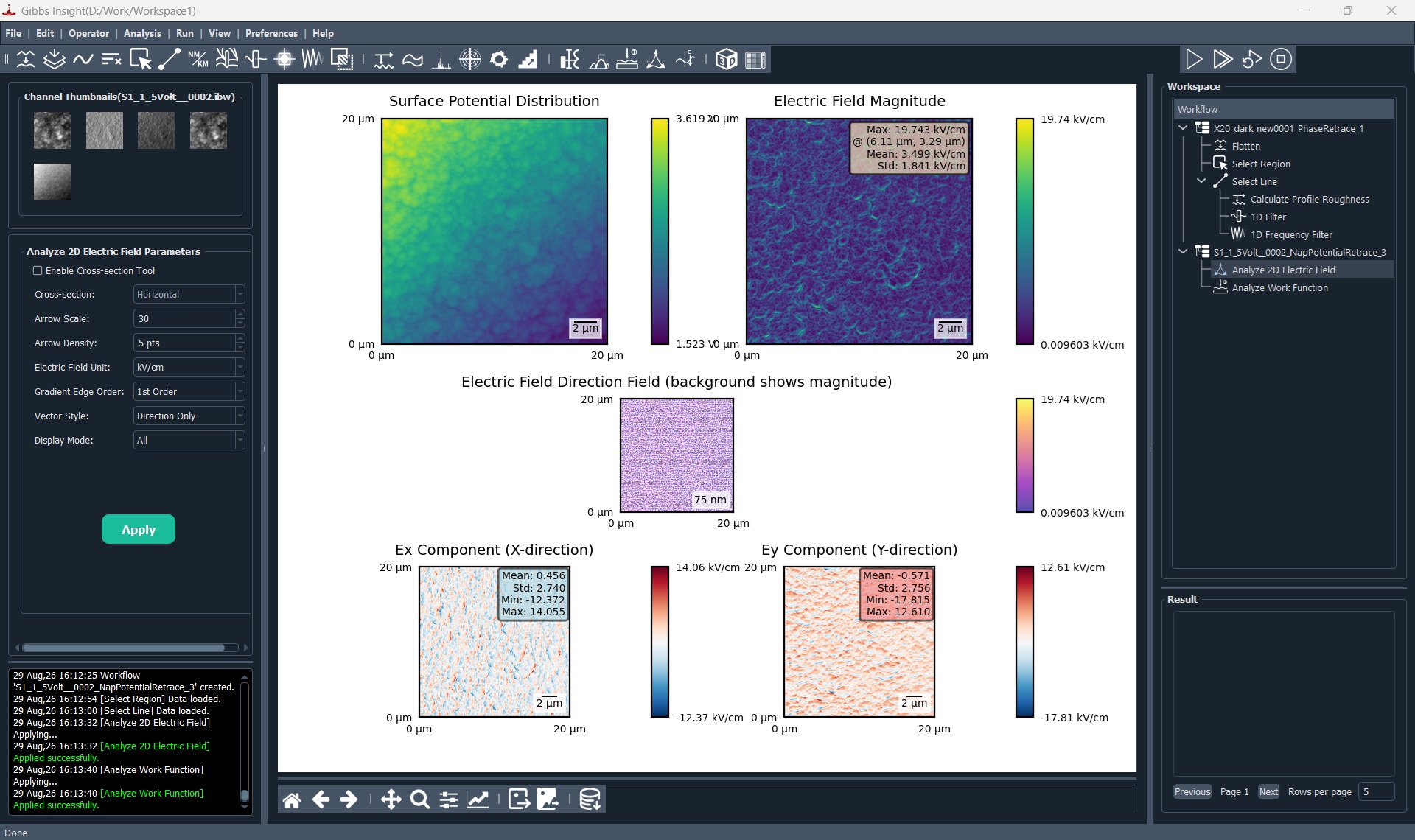Collapse the X20_dark_new0001_PhaseRetrace_1 workflow node
The height and width of the screenshot is (840, 1415).
1183,127
